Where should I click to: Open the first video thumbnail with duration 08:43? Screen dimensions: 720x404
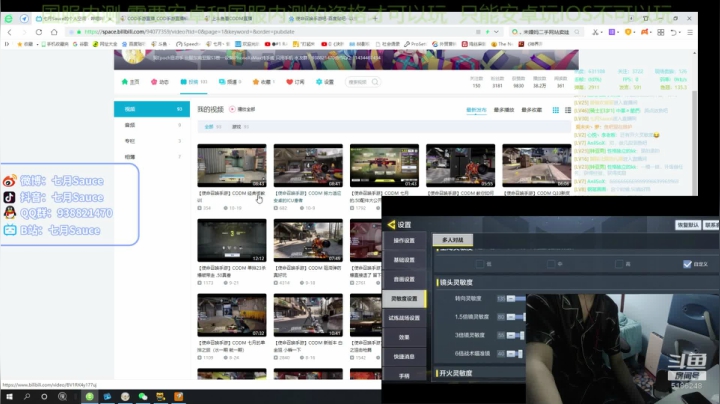tap(232, 165)
